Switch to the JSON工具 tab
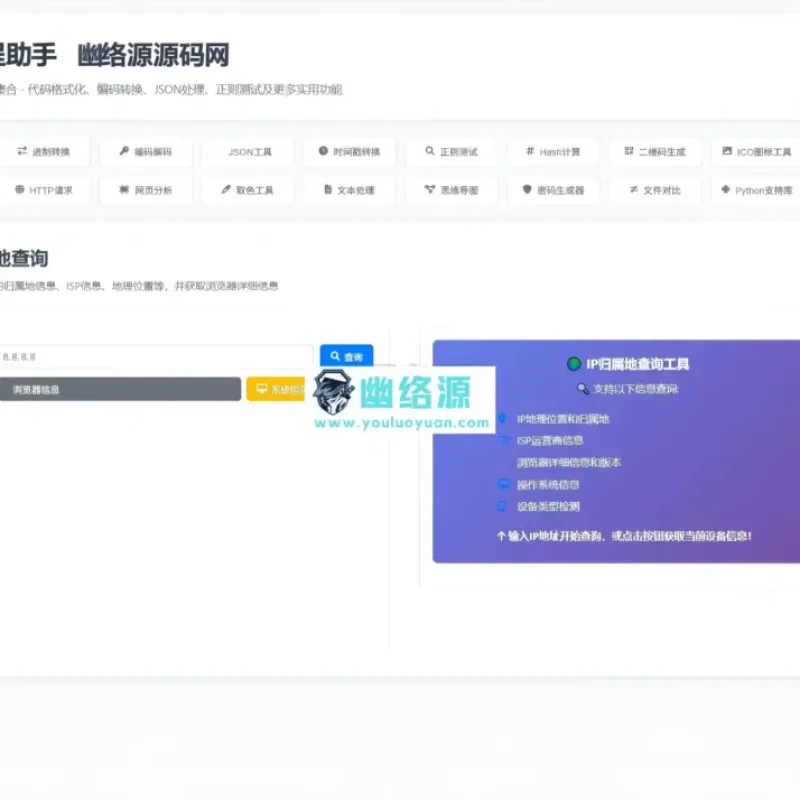 [248, 152]
